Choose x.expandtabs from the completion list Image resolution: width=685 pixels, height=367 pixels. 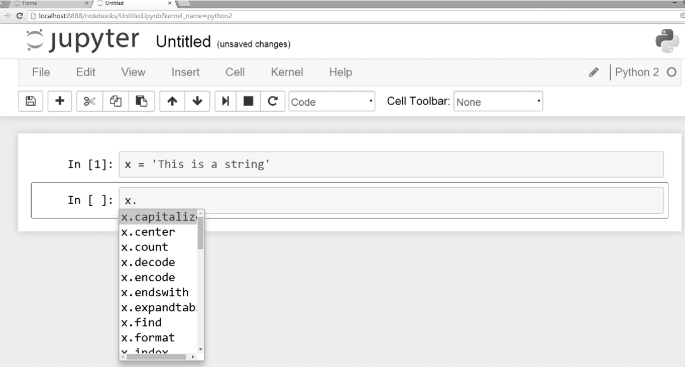point(158,307)
